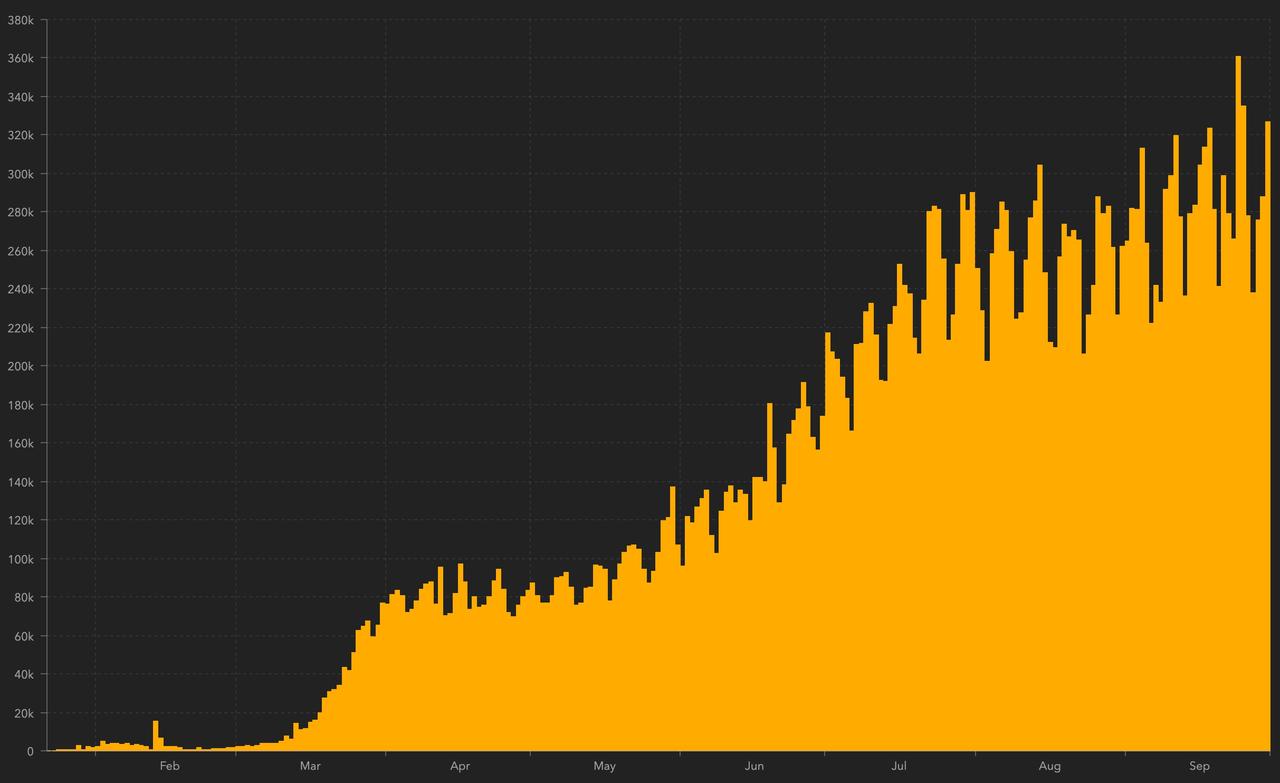Select the 'Jul' month label
Viewport: 1280px width, 783px height.
tap(899, 767)
